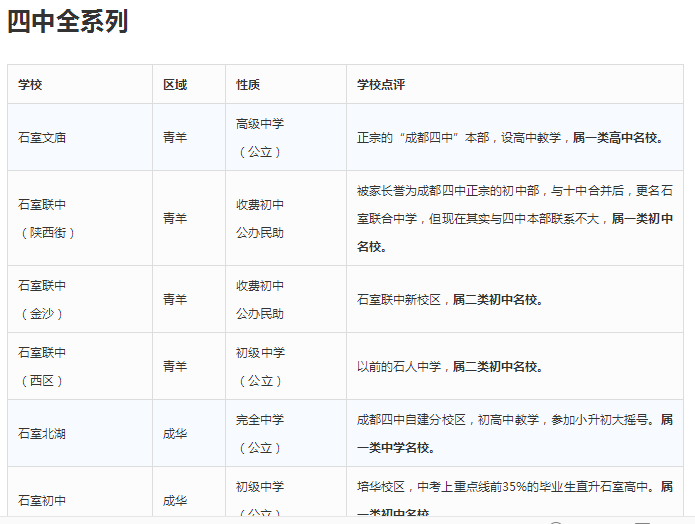
Task: Click the review starting 正宗的“成都四中”本部
Action: click(x=510, y=138)
